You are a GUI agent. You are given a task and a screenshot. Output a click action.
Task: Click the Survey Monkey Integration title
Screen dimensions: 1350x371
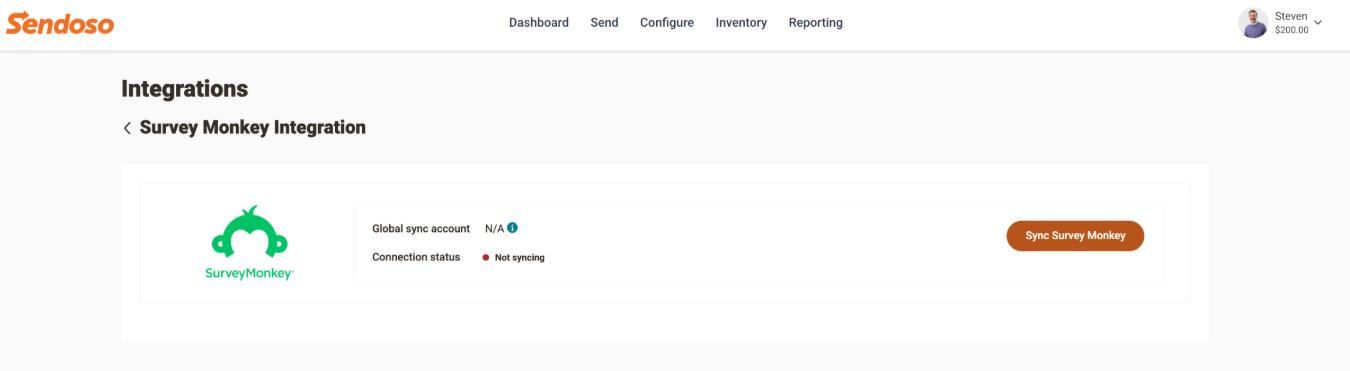pyautogui.click(x=253, y=128)
